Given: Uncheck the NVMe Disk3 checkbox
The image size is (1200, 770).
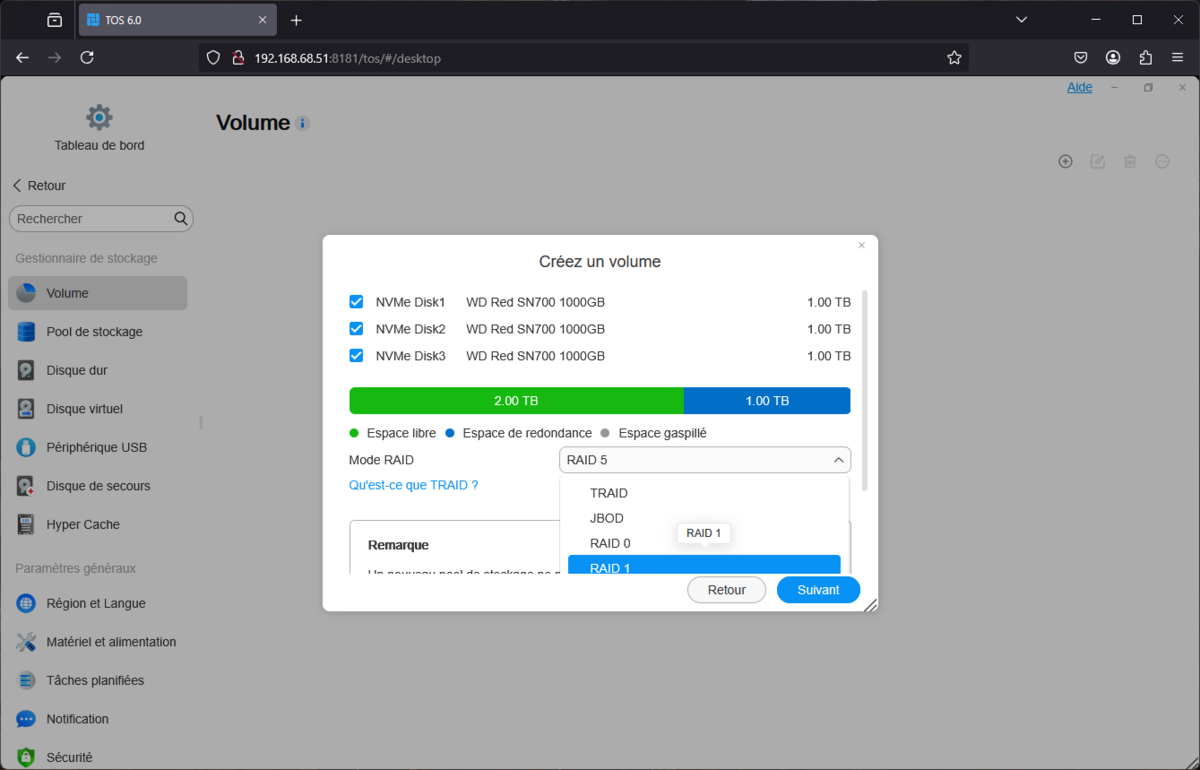Looking at the screenshot, I should coord(356,355).
